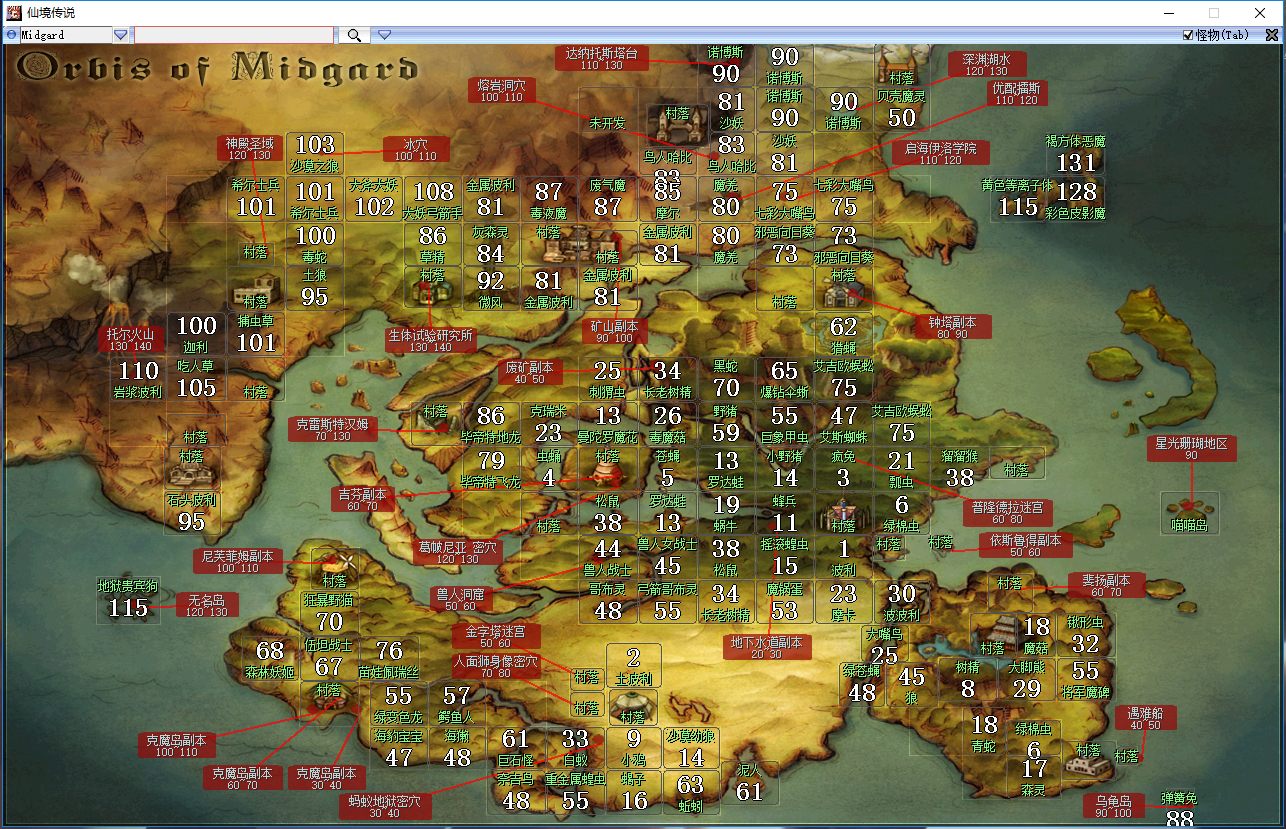Select the 喵喵岛 island icon

click(1190, 513)
